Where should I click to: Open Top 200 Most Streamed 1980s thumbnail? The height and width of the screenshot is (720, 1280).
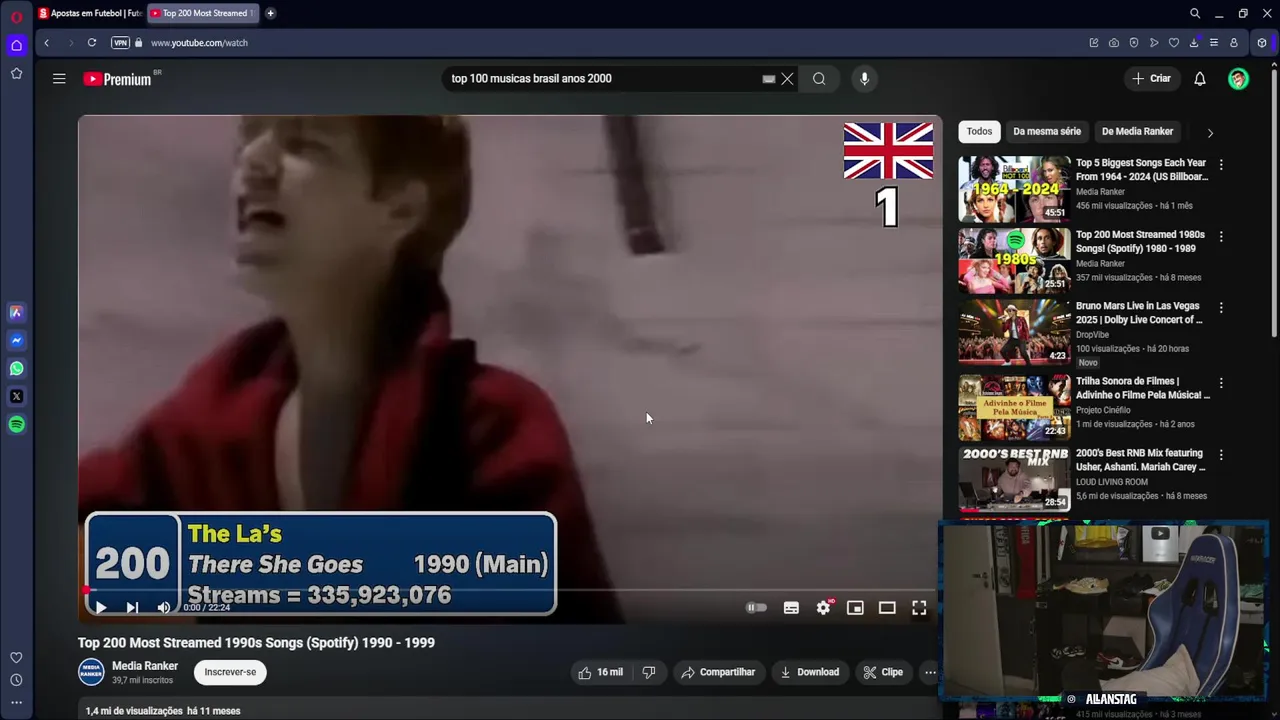[x=1014, y=259]
